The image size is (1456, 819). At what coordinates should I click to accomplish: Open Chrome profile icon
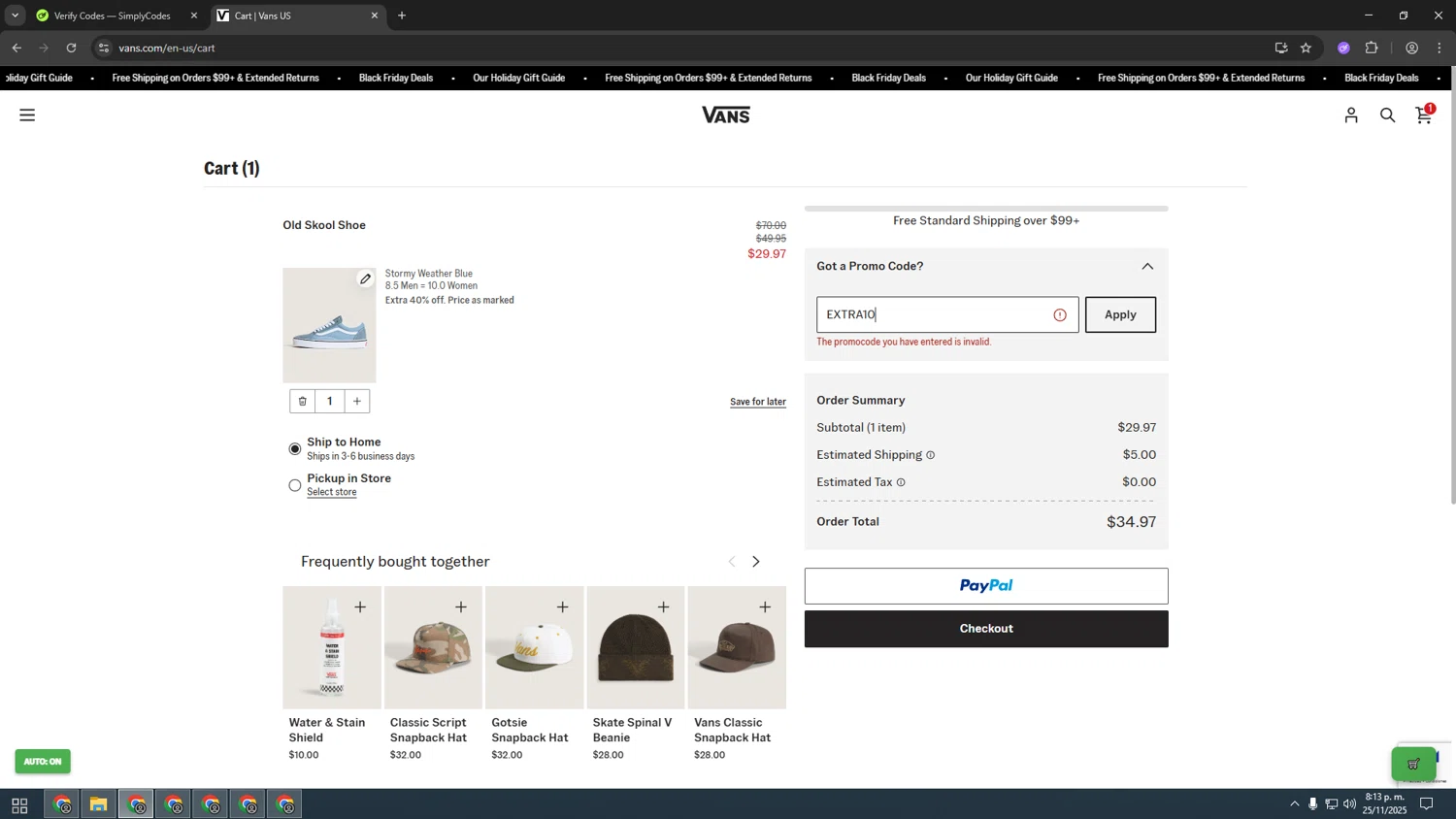1411,48
